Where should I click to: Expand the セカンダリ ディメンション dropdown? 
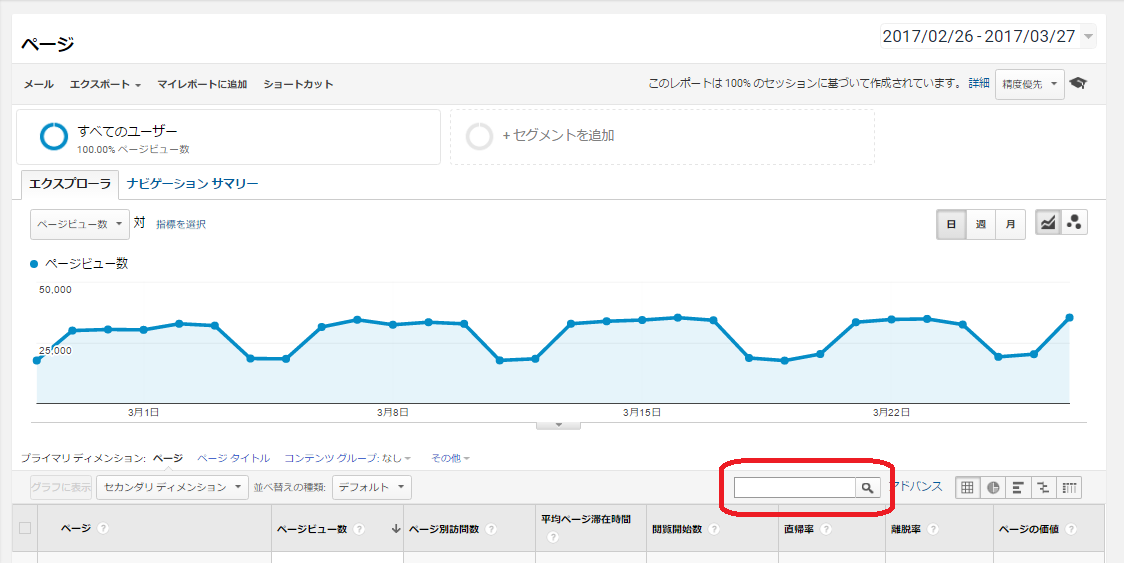pyautogui.click(x=174, y=487)
